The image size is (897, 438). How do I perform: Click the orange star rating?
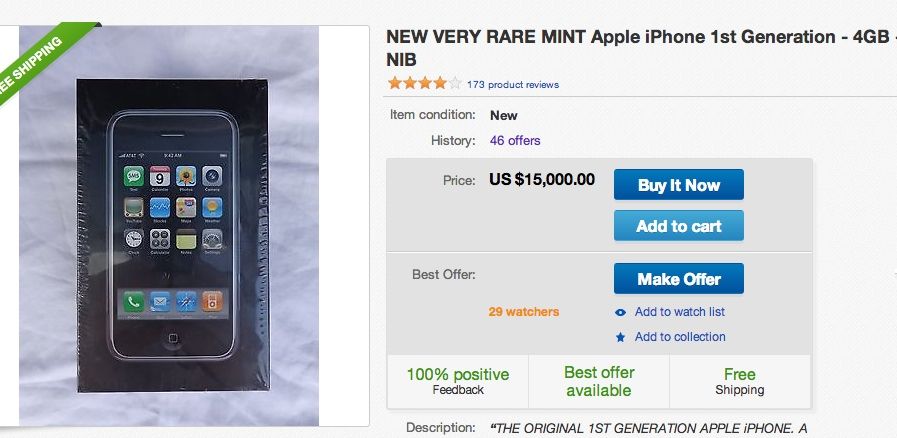[x=424, y=84]
